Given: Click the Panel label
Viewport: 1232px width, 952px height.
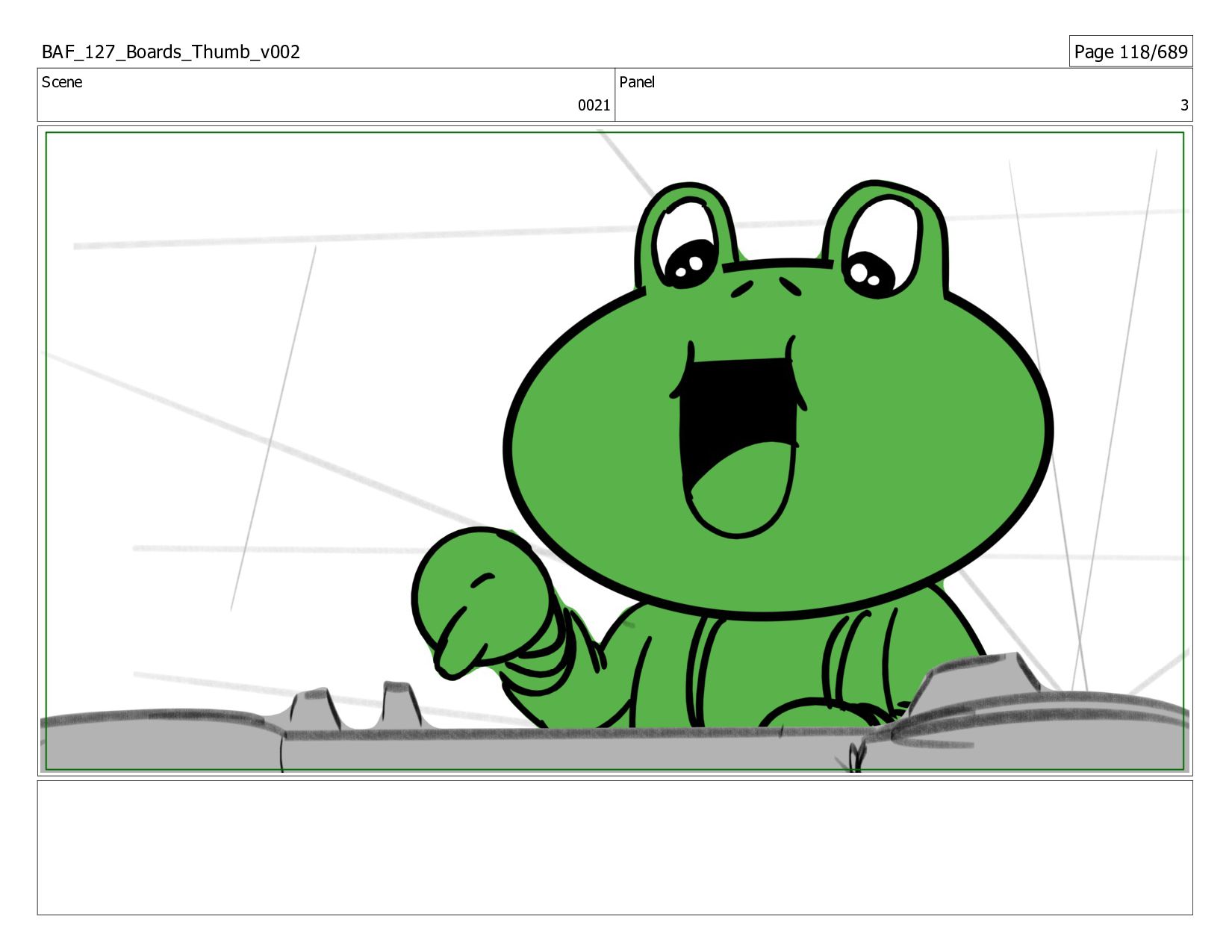Looking at the screenshot, I should coord(637,82).
